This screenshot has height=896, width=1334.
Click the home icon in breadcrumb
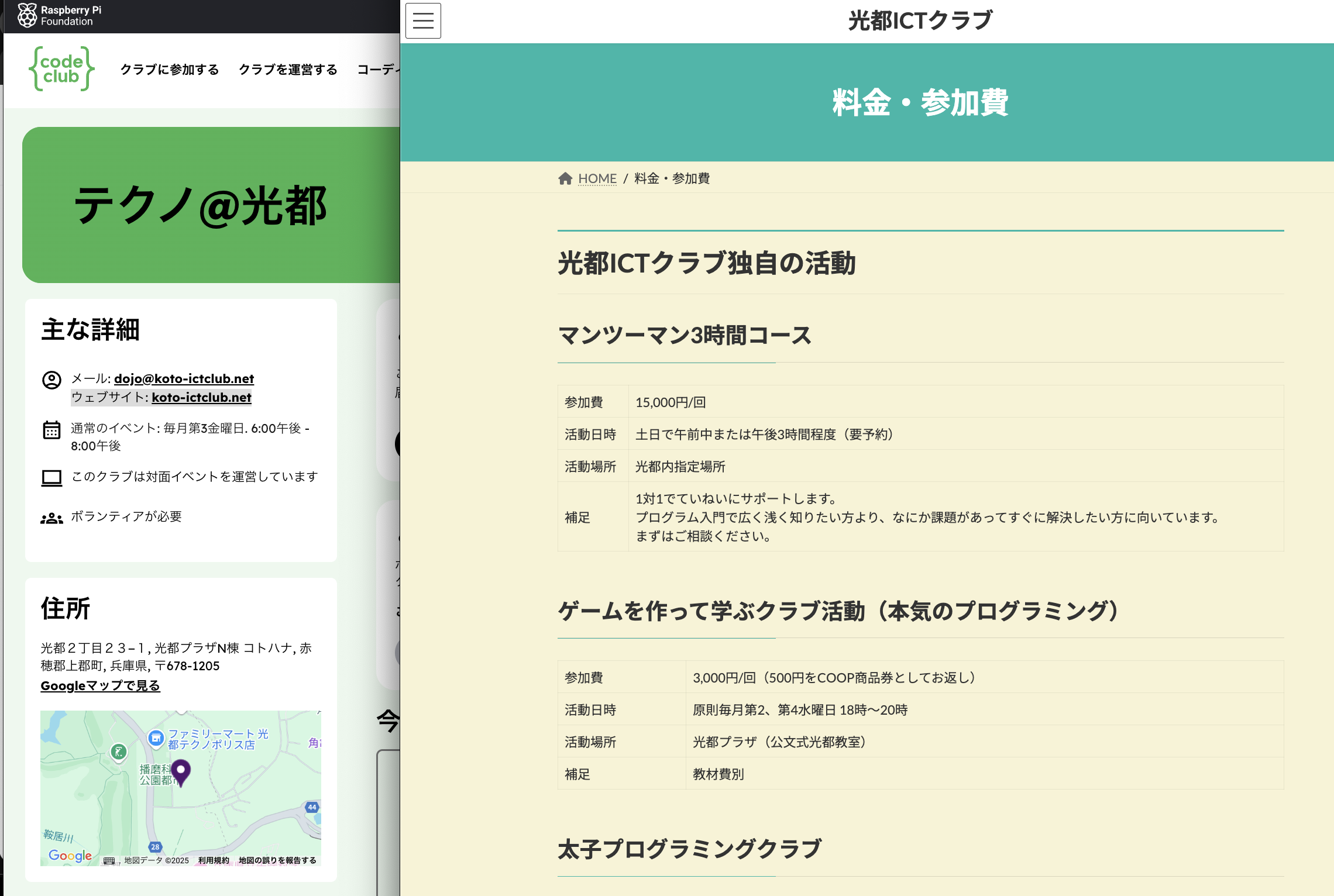click(565, 178)
